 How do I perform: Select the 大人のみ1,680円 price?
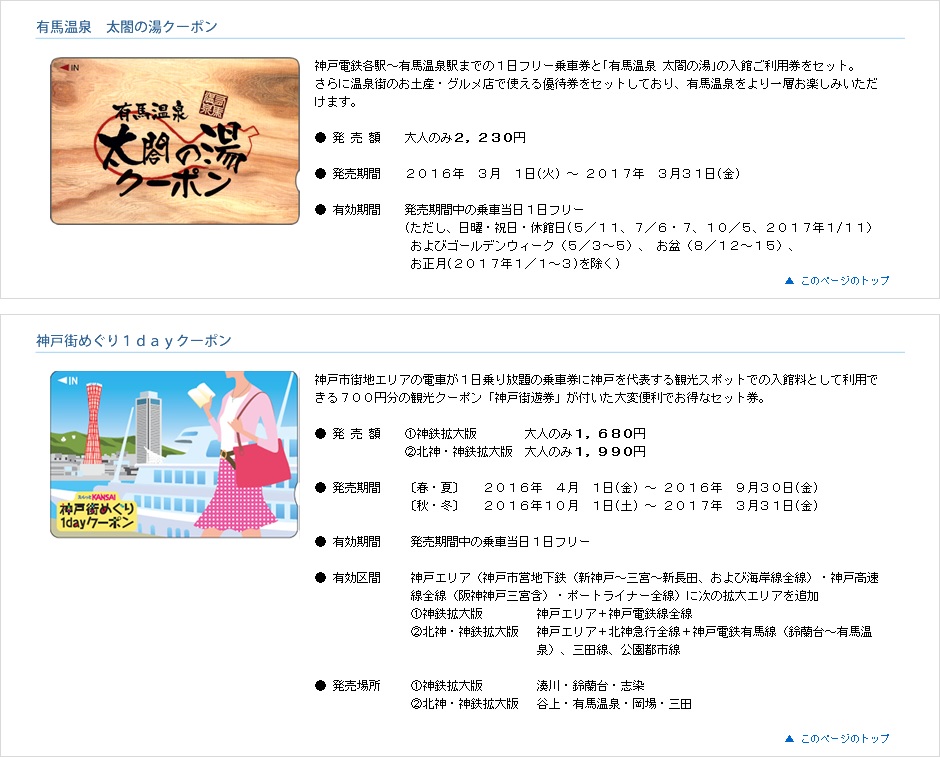pos(585,433)
